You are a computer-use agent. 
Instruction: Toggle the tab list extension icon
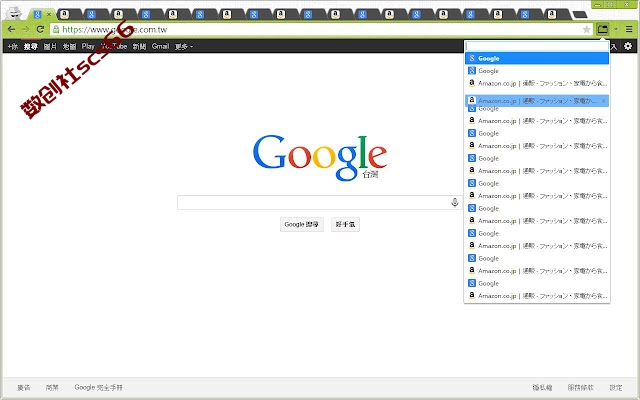tap(602, 29)
